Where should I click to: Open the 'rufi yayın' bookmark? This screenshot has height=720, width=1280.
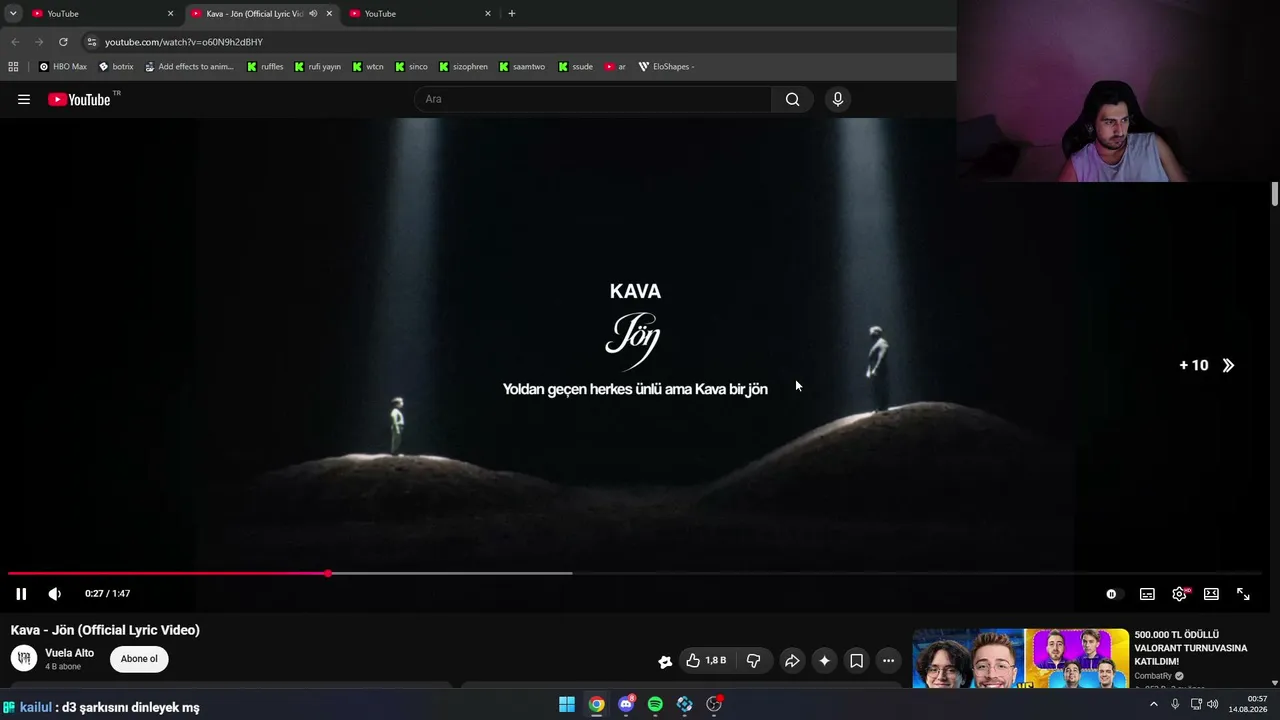(x=317, y=67)
